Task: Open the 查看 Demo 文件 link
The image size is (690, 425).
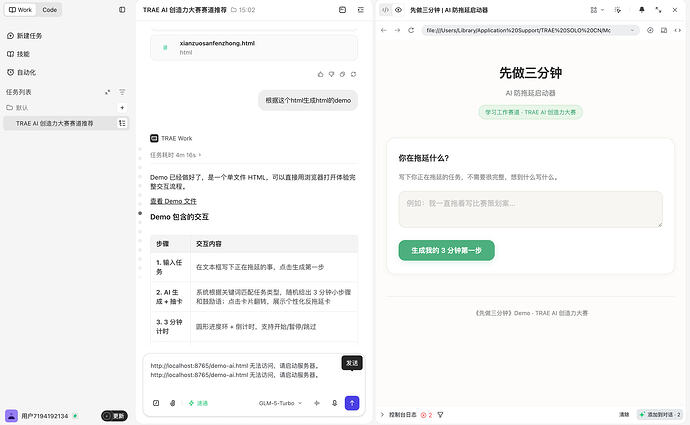Action: tap(173, 201)
